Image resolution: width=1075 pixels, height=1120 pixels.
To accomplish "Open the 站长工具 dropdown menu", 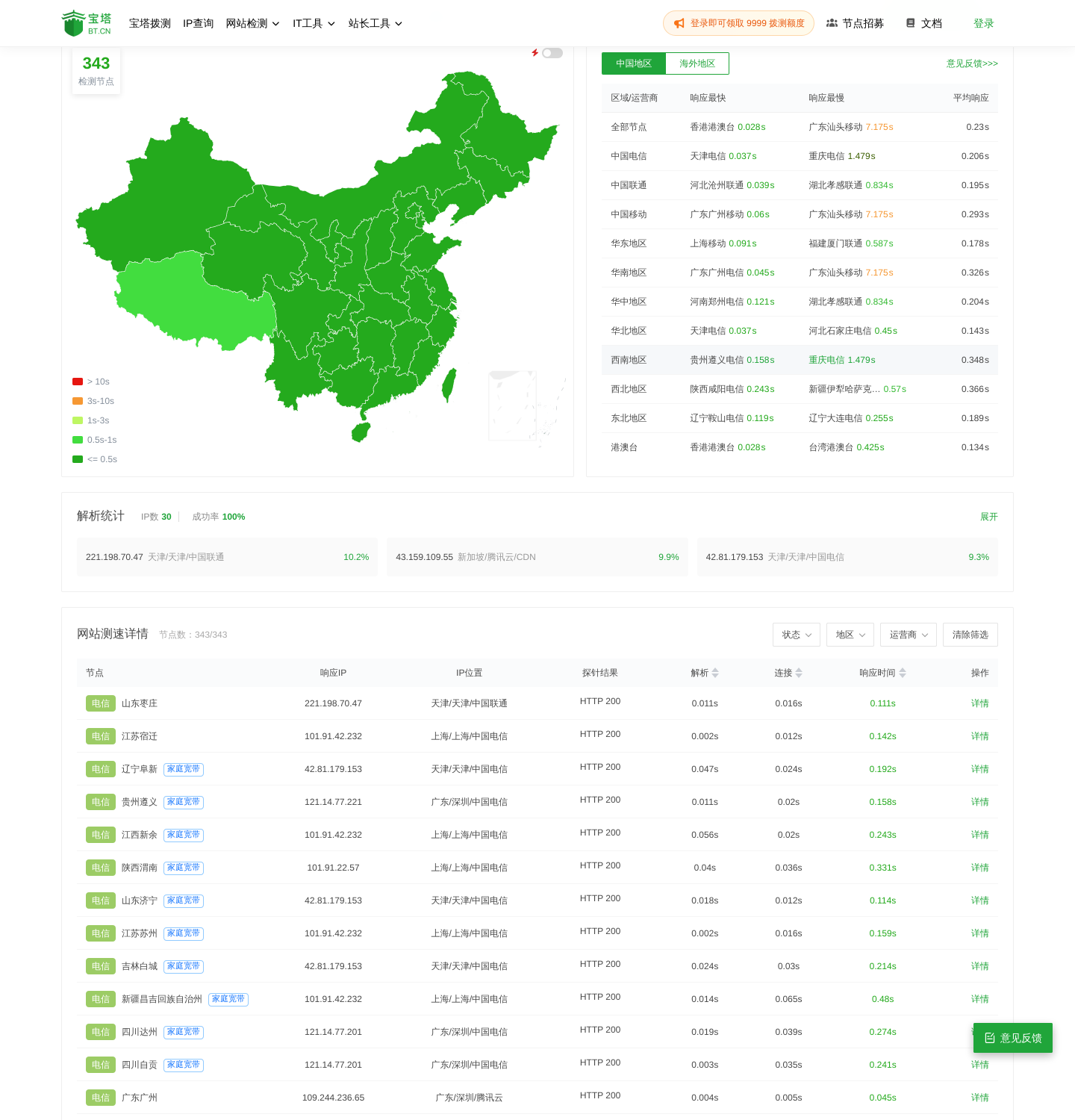I will tap(376, 23).
